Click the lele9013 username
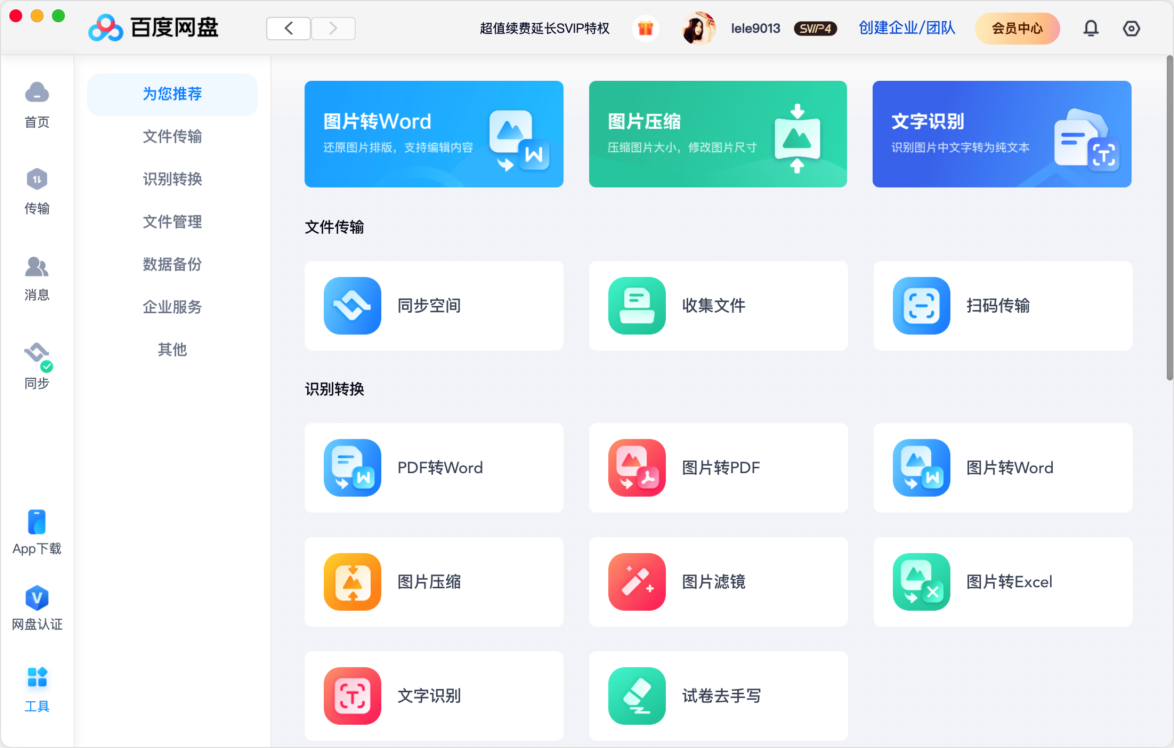1174x748 pixels. click(x=755, y=28)
